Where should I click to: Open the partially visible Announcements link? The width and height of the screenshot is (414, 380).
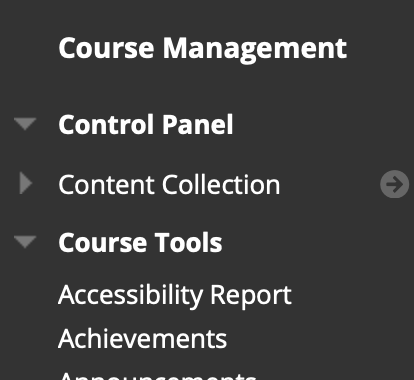[x=157, y=376]
